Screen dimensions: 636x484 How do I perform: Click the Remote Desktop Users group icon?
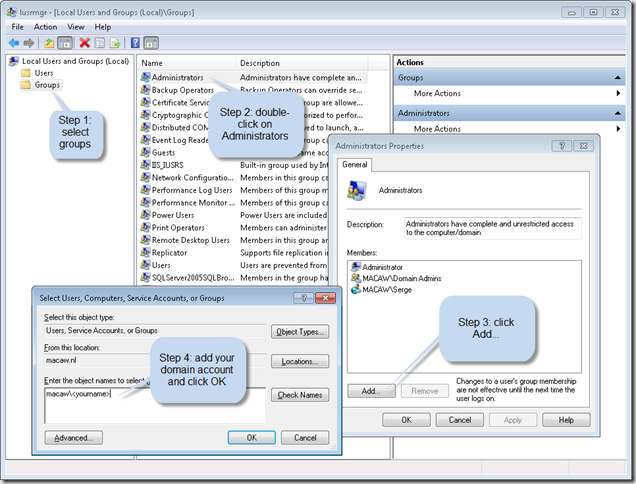point(145,240)
